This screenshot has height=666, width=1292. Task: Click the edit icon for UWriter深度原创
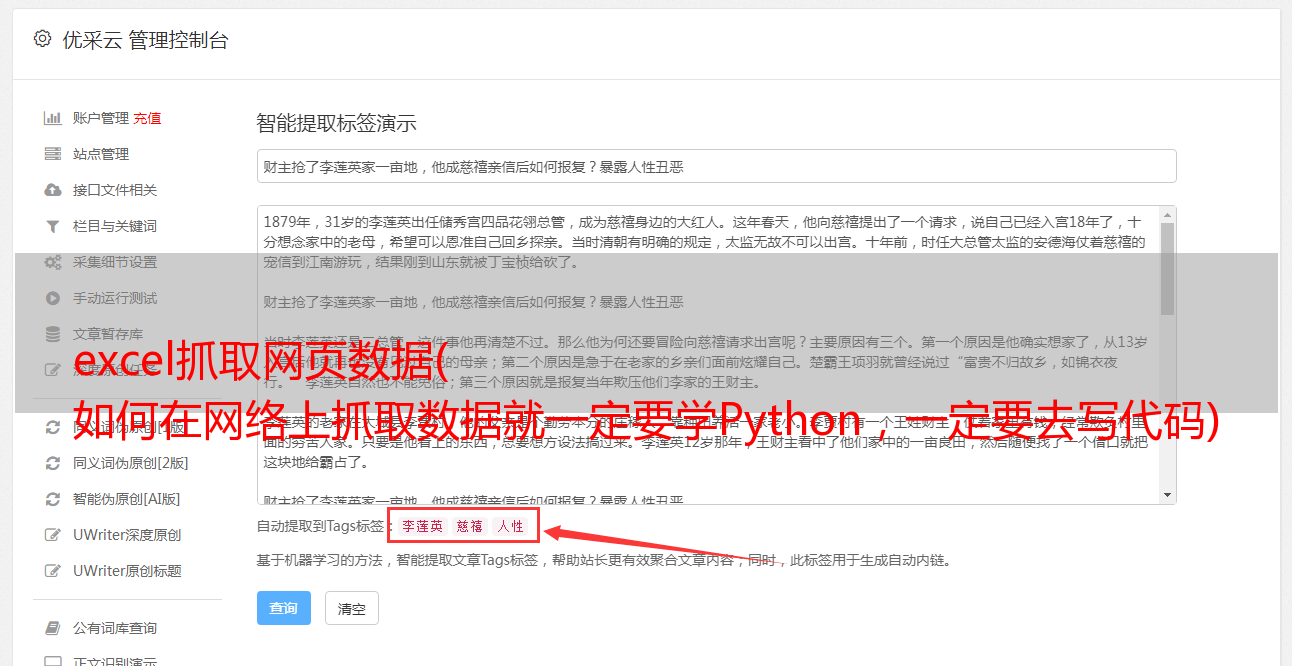(x=53, y=535)
